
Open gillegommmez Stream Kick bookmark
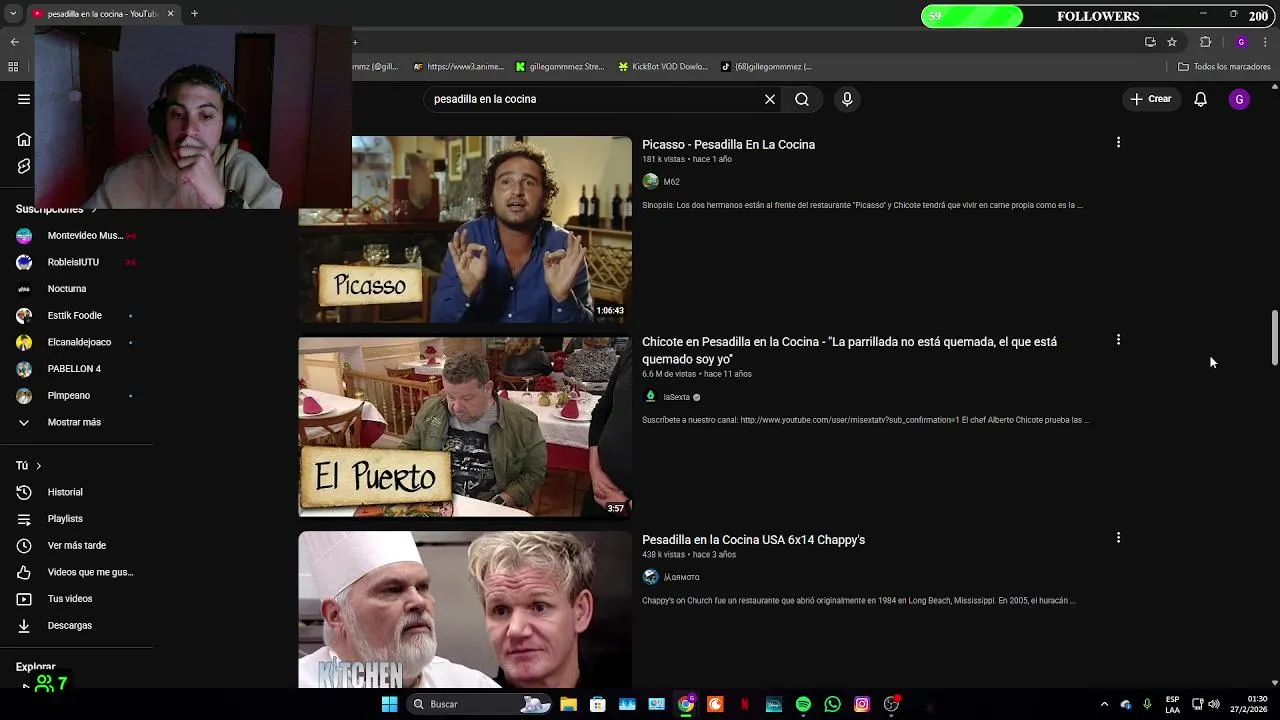pos(560,67)
